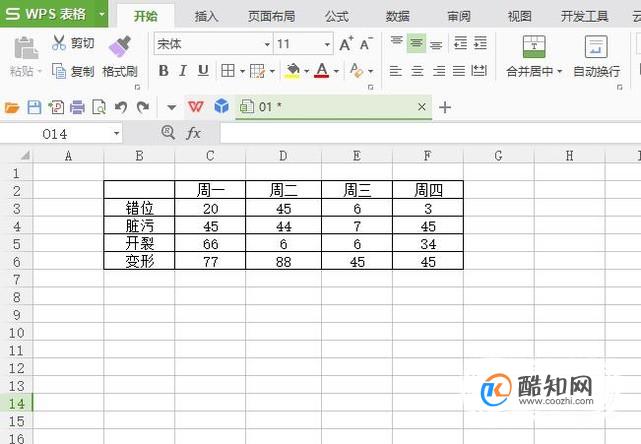This screenshot has height=444, width=641.
Task: Align text left
Action: click(395, 71)
